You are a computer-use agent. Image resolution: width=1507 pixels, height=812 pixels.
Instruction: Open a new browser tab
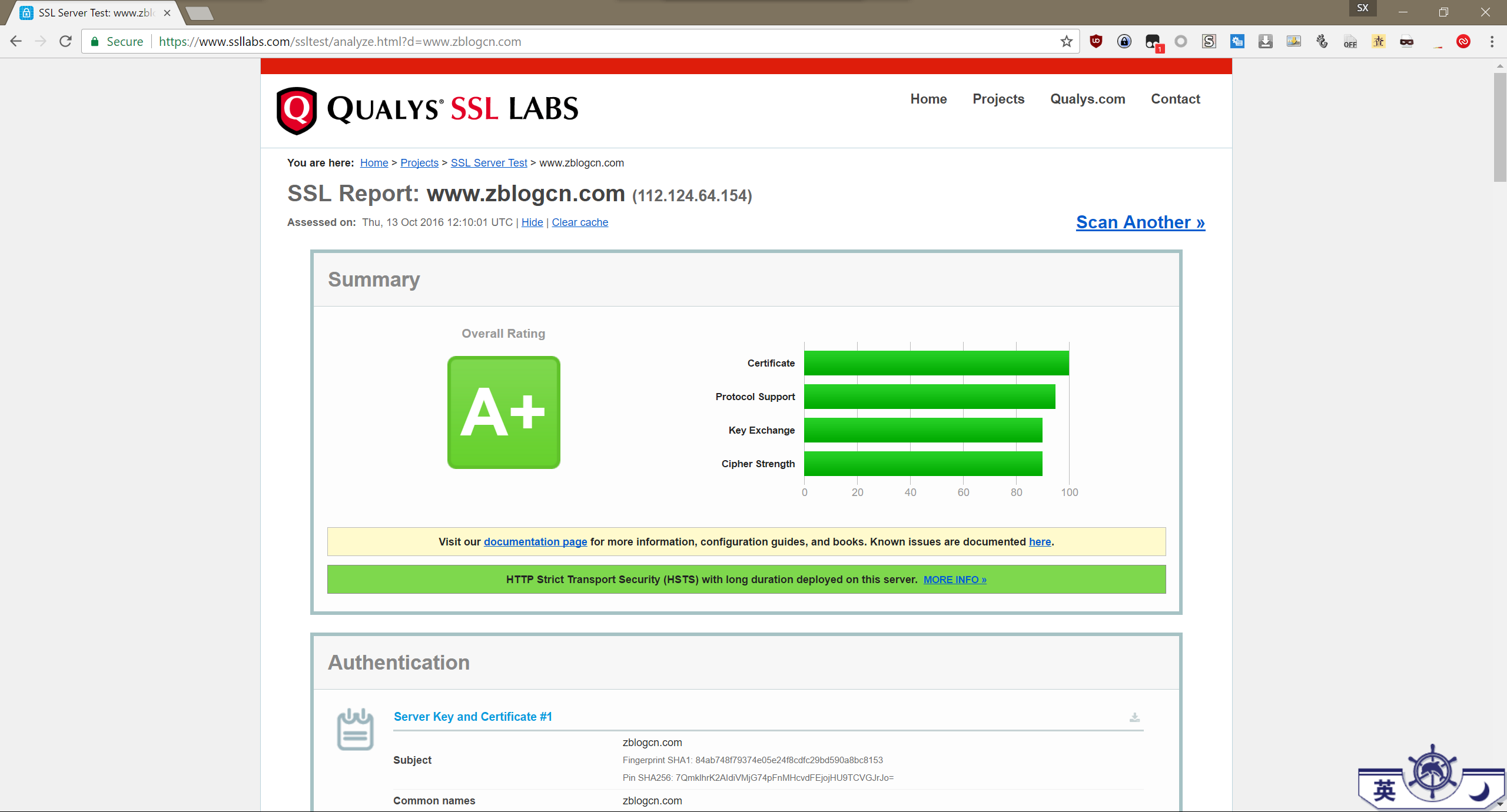click(x=200, y=14)
